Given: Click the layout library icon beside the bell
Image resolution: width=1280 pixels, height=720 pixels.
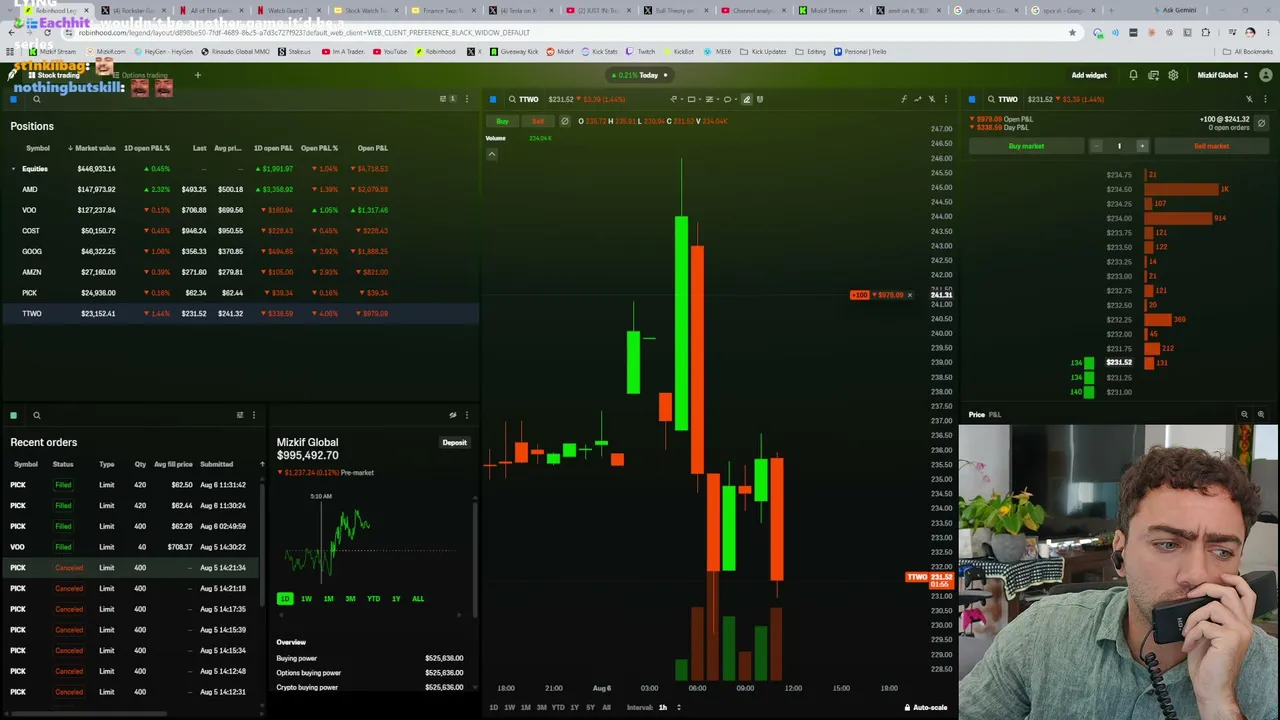Looking at the screenshot, I should (x=1153, y=75).
